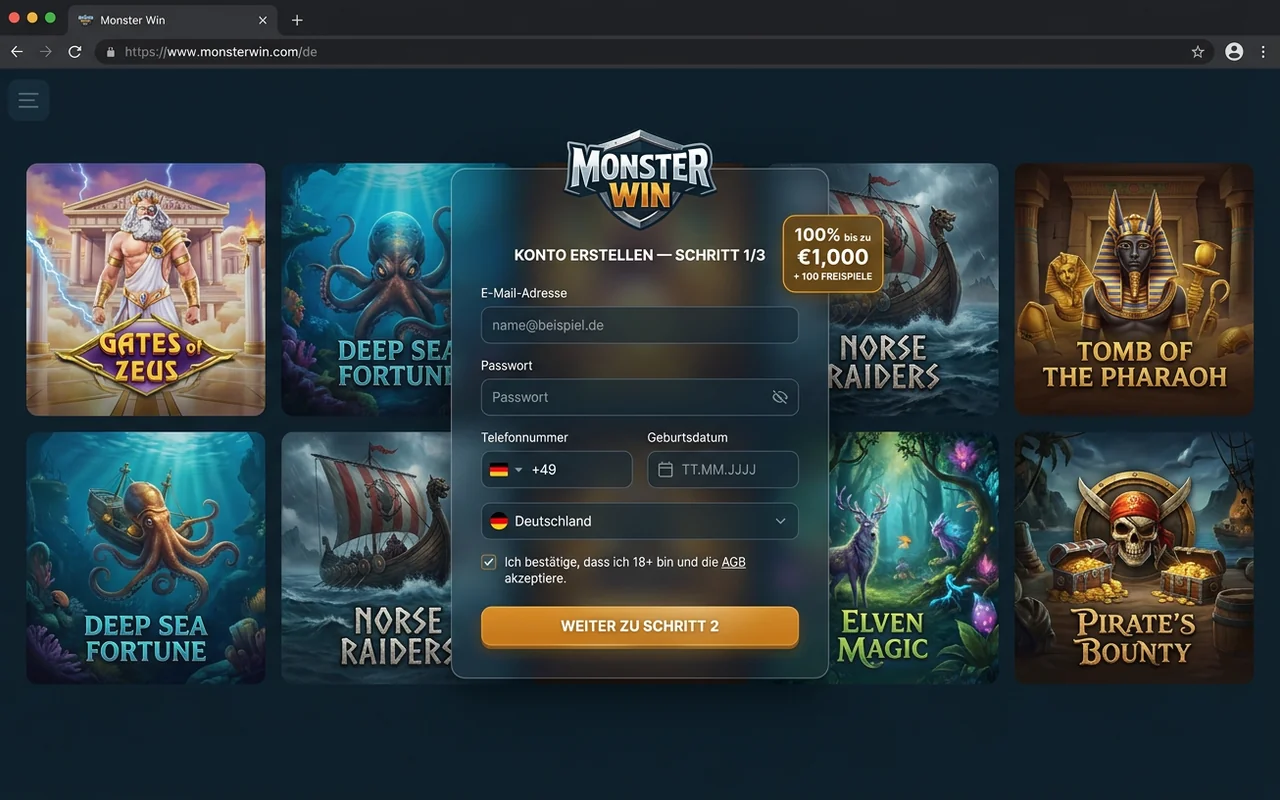Open the Pirate's Bounty game tile
The image size is (1280, 800).
click(1134, 558)
